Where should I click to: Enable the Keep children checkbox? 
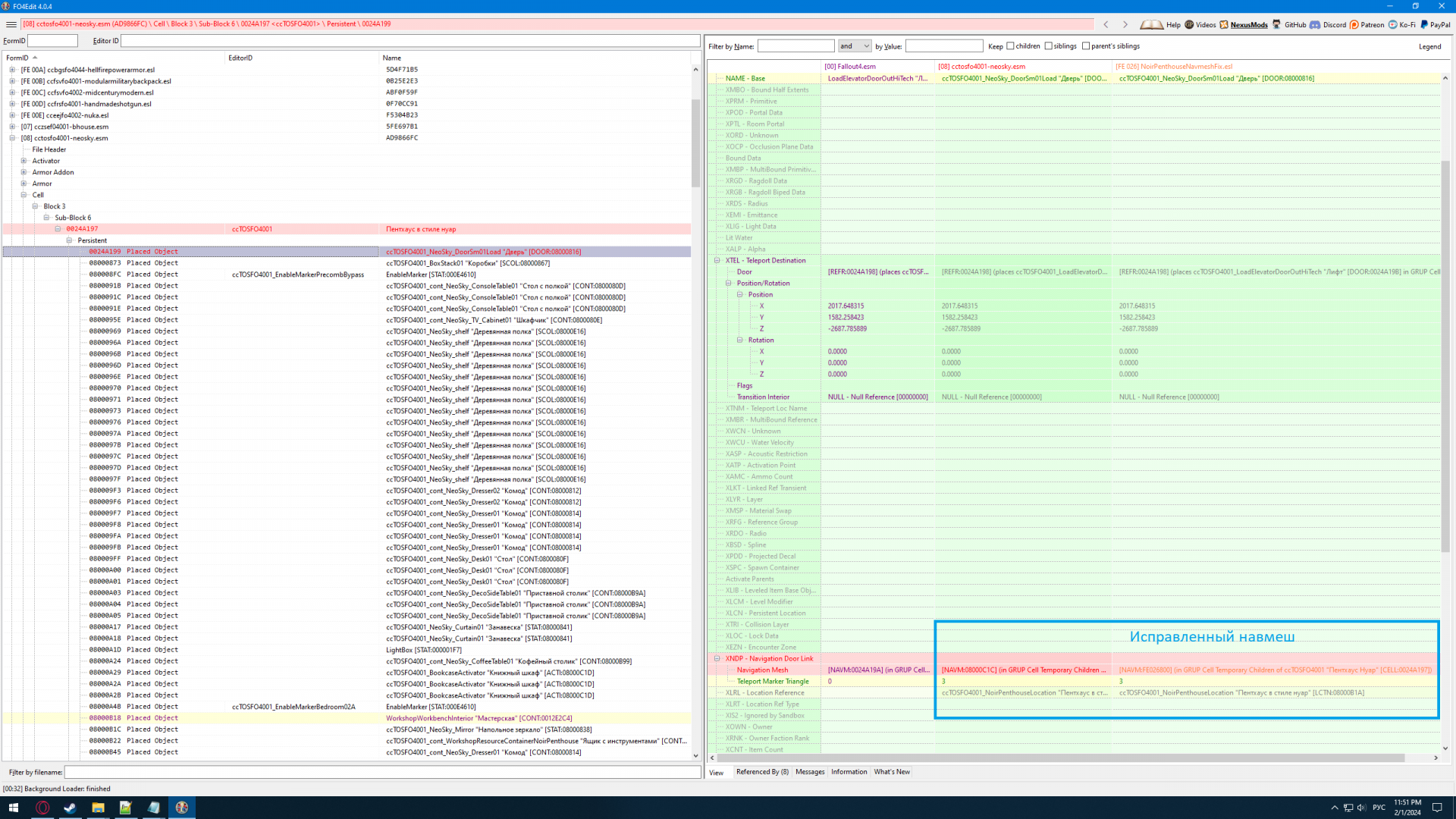(x=1010, y=46)
